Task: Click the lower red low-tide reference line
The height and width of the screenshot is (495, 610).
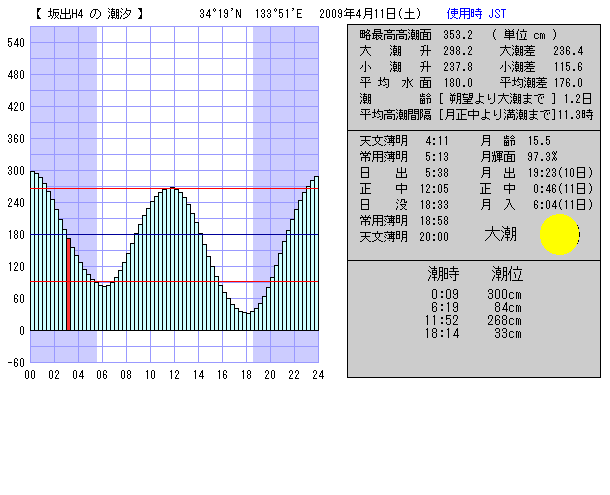Action: (174, 282)
